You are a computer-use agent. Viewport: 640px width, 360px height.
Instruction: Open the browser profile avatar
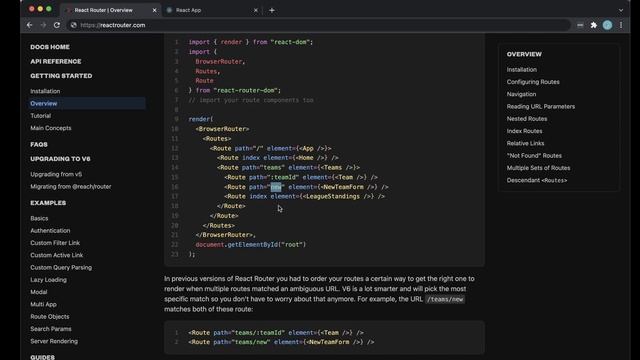click(607, 25)
